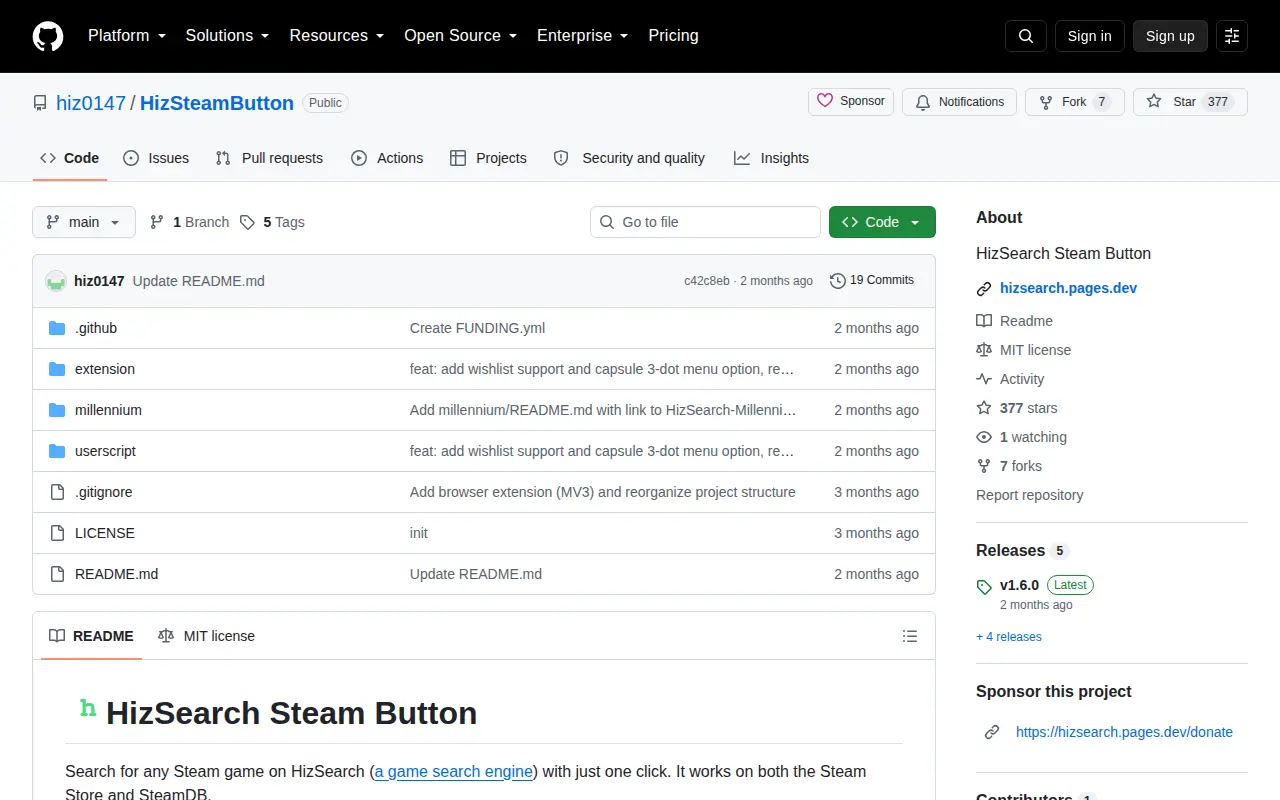Open 'a game search engine' link
Screen dimensions: 1280x800
tap(454, 771)
